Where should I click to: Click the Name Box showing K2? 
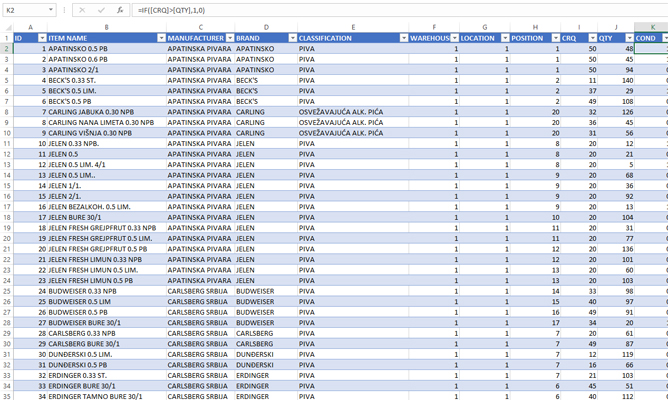[22, 10]
